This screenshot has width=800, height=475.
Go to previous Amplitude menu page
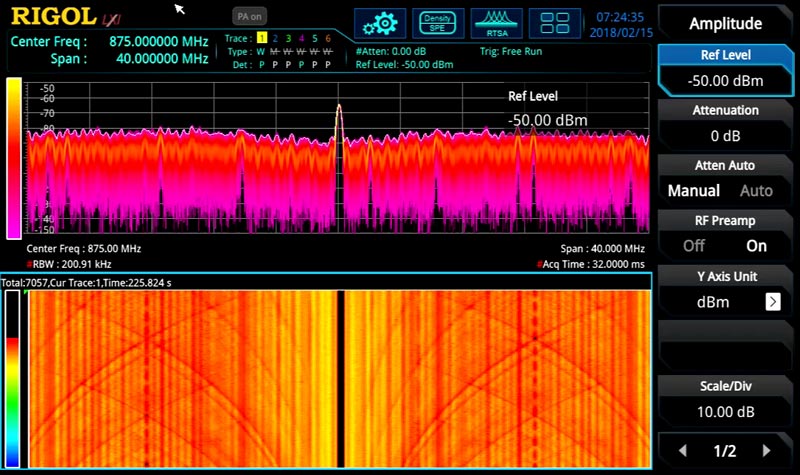682,451
